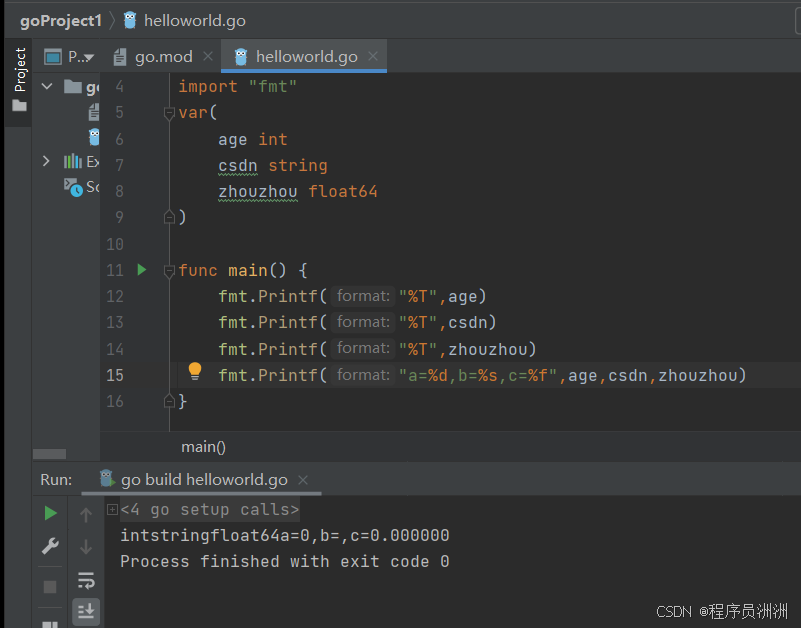This screenshot has height=628, width=801.
Task: Click the "%T" format string on line 14
Action: click(x=418, y=350)
